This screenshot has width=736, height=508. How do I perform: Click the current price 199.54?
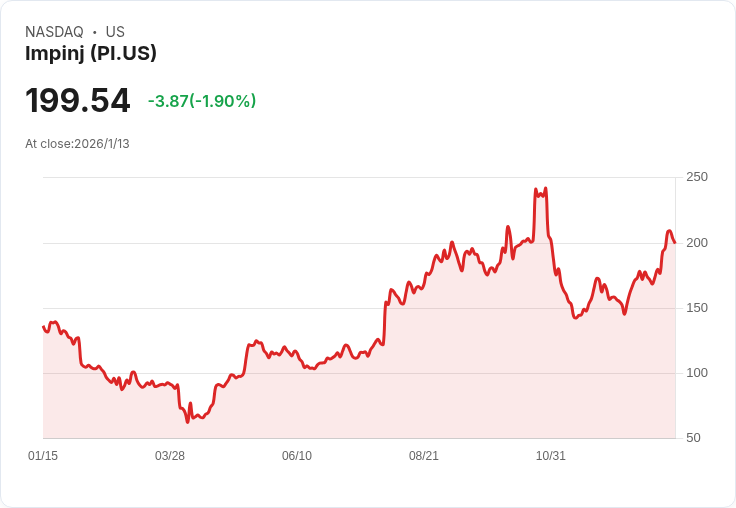click(x=78, y=101)
